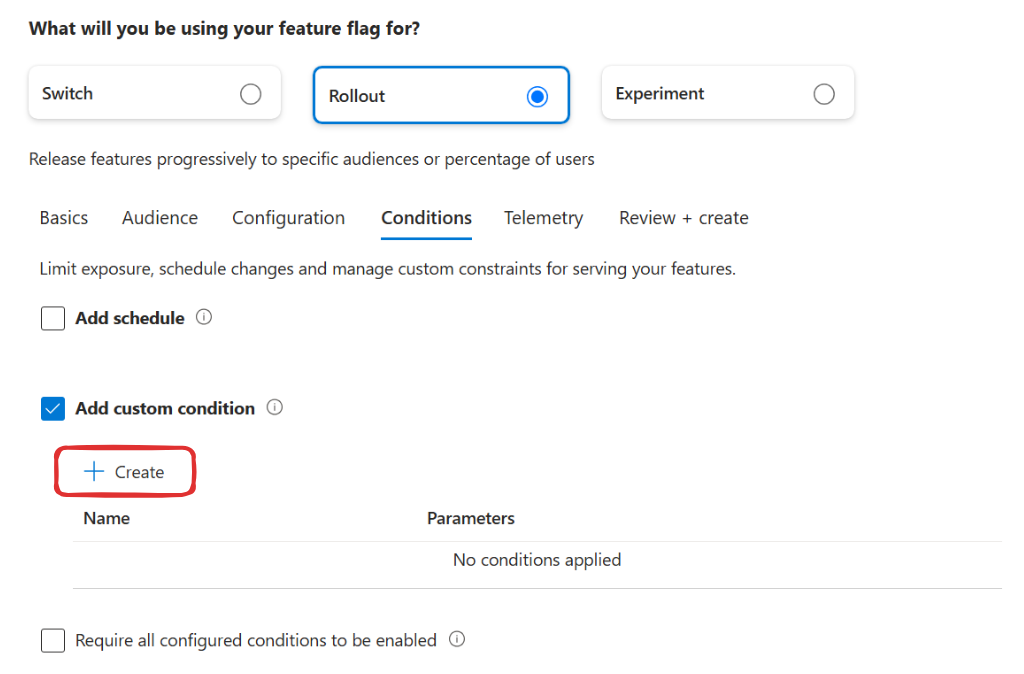The height and width of the screenshot is (674, 1024).
Task: Click the Parameters column header
Action: [471, 518]
